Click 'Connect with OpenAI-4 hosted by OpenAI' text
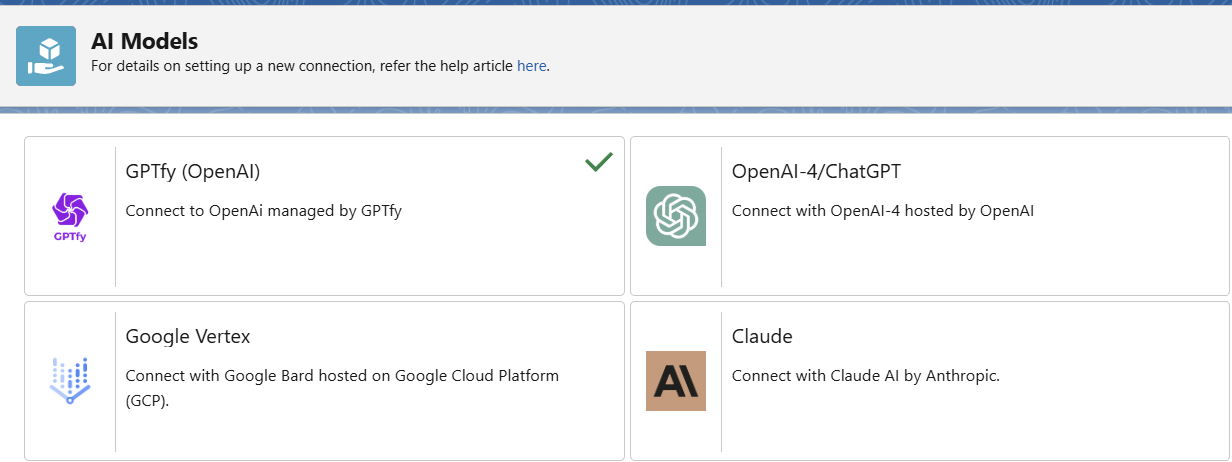Screen dimensions: 1232x462 (883, 211)
